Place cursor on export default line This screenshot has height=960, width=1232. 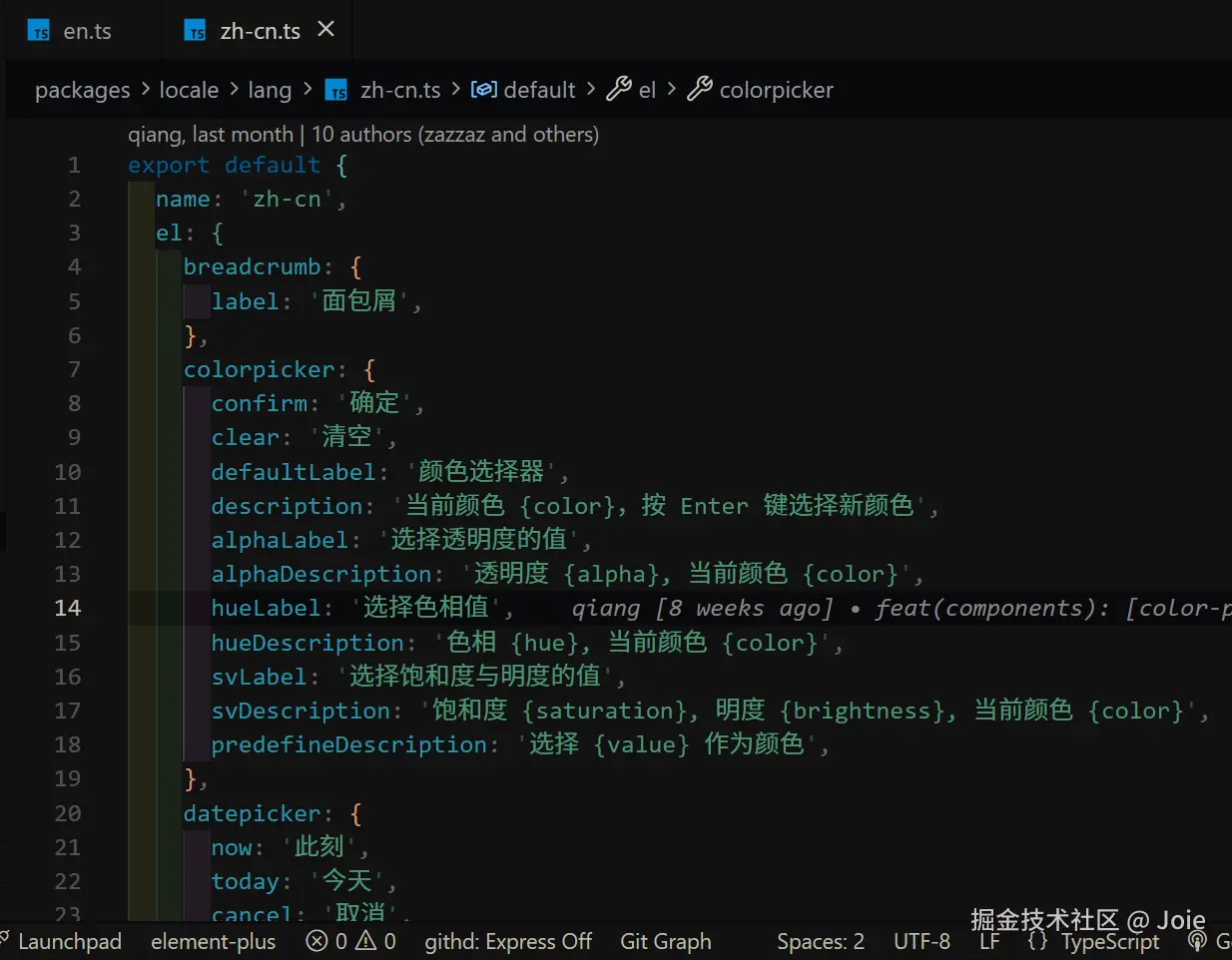238,165
